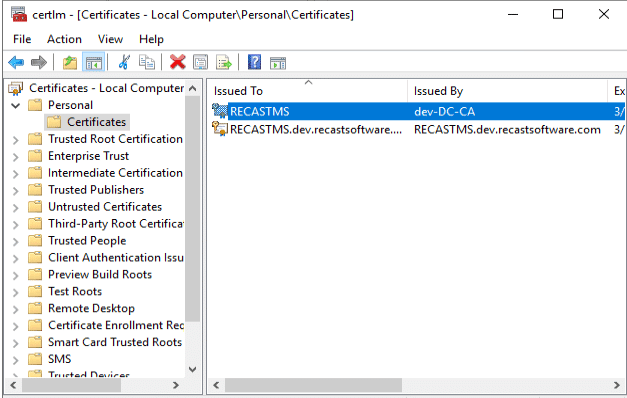Image resolution: width=627 pixels, height=398 pixels.
Task: Toggle the Show/Hide Console Tree icon
Action: pos(94,62)
